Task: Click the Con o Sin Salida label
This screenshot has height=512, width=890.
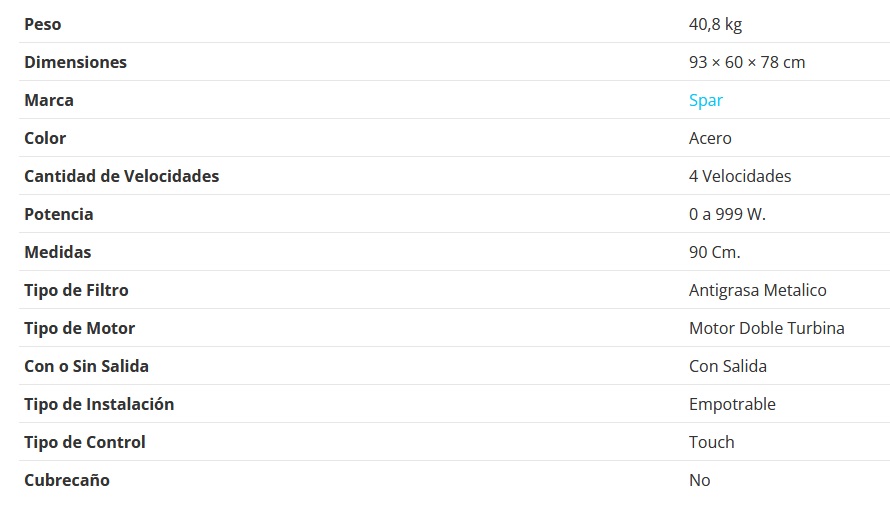Action: [86, 366]
